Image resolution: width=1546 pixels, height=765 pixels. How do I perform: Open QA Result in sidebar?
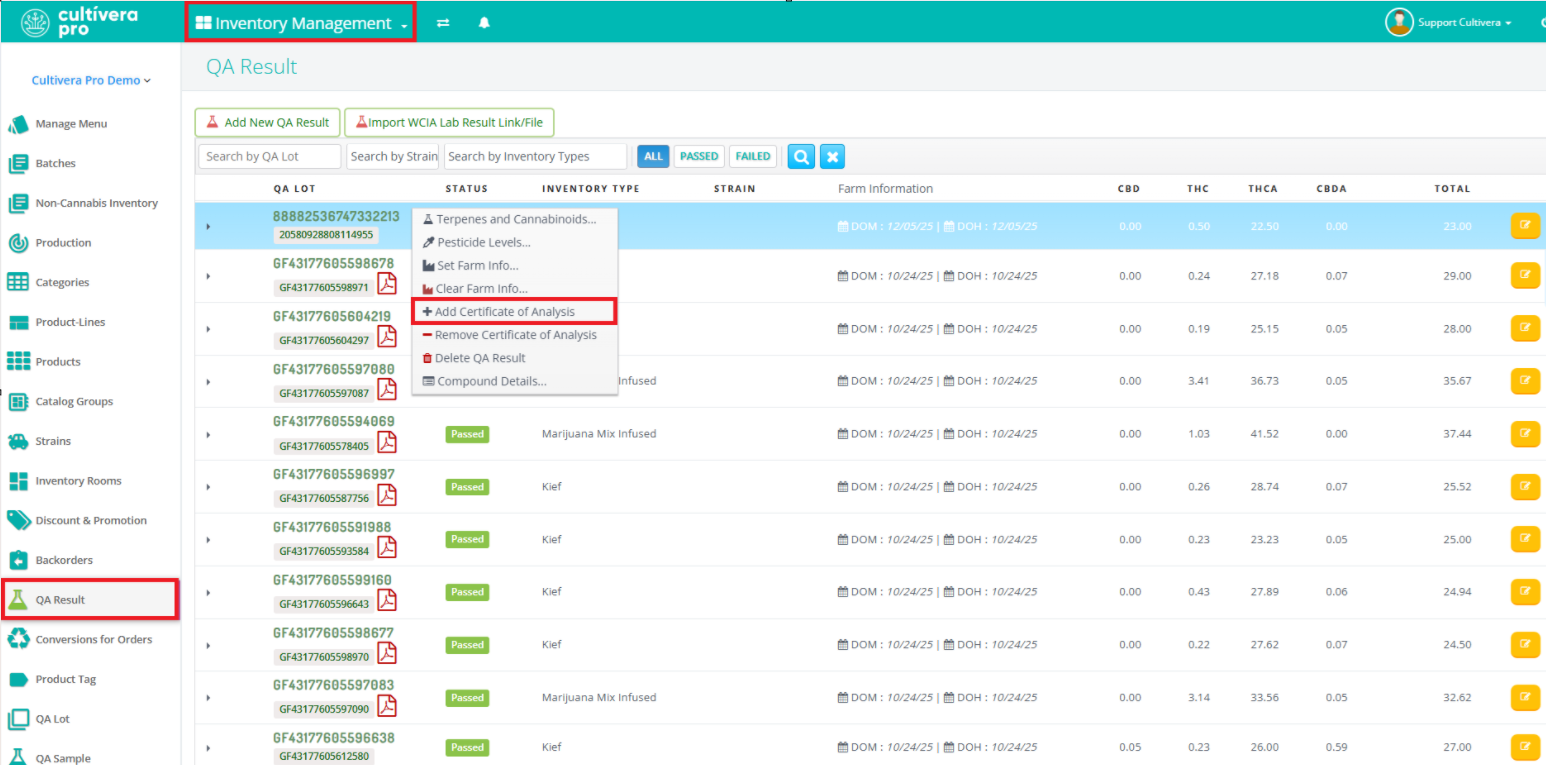[x=90, y=600]
